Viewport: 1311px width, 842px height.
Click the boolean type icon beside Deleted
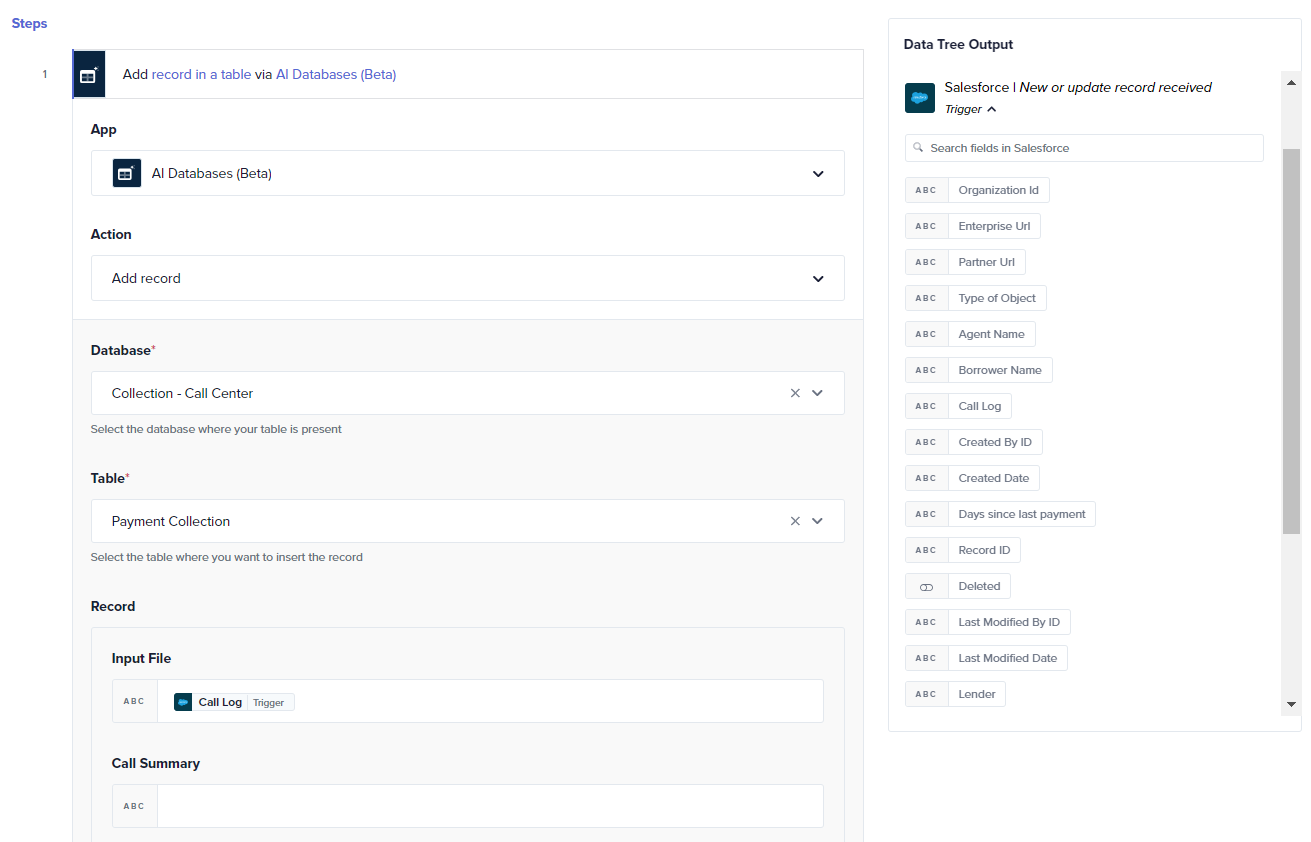coord(926,586)
